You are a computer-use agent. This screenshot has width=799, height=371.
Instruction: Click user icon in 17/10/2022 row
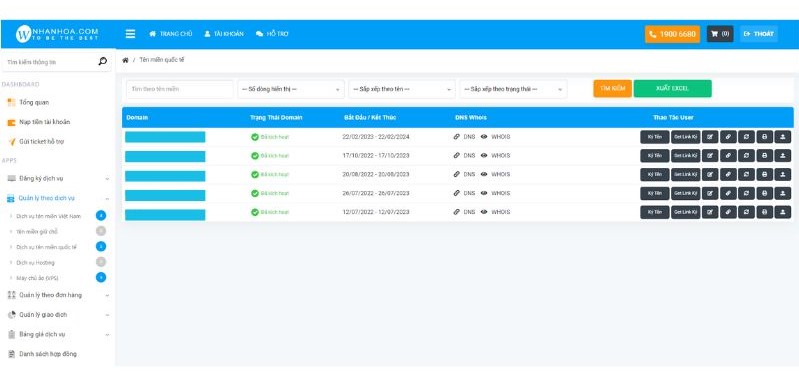pos(783,155)
